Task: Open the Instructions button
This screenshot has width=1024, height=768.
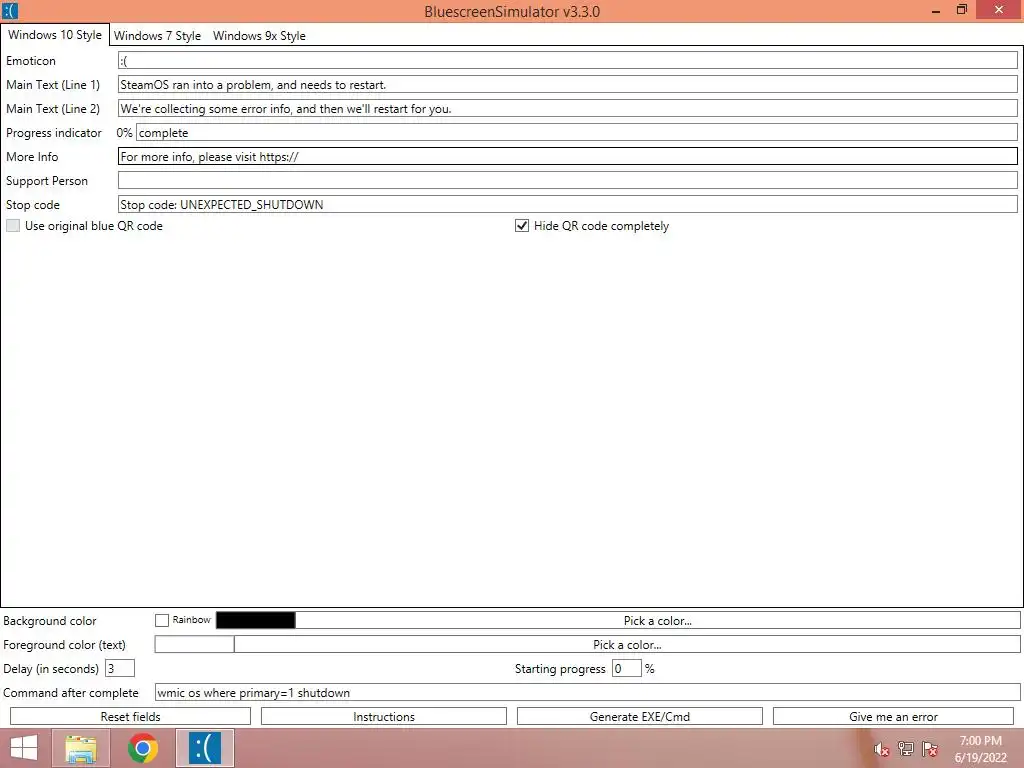Action: (x=384, y=716)
